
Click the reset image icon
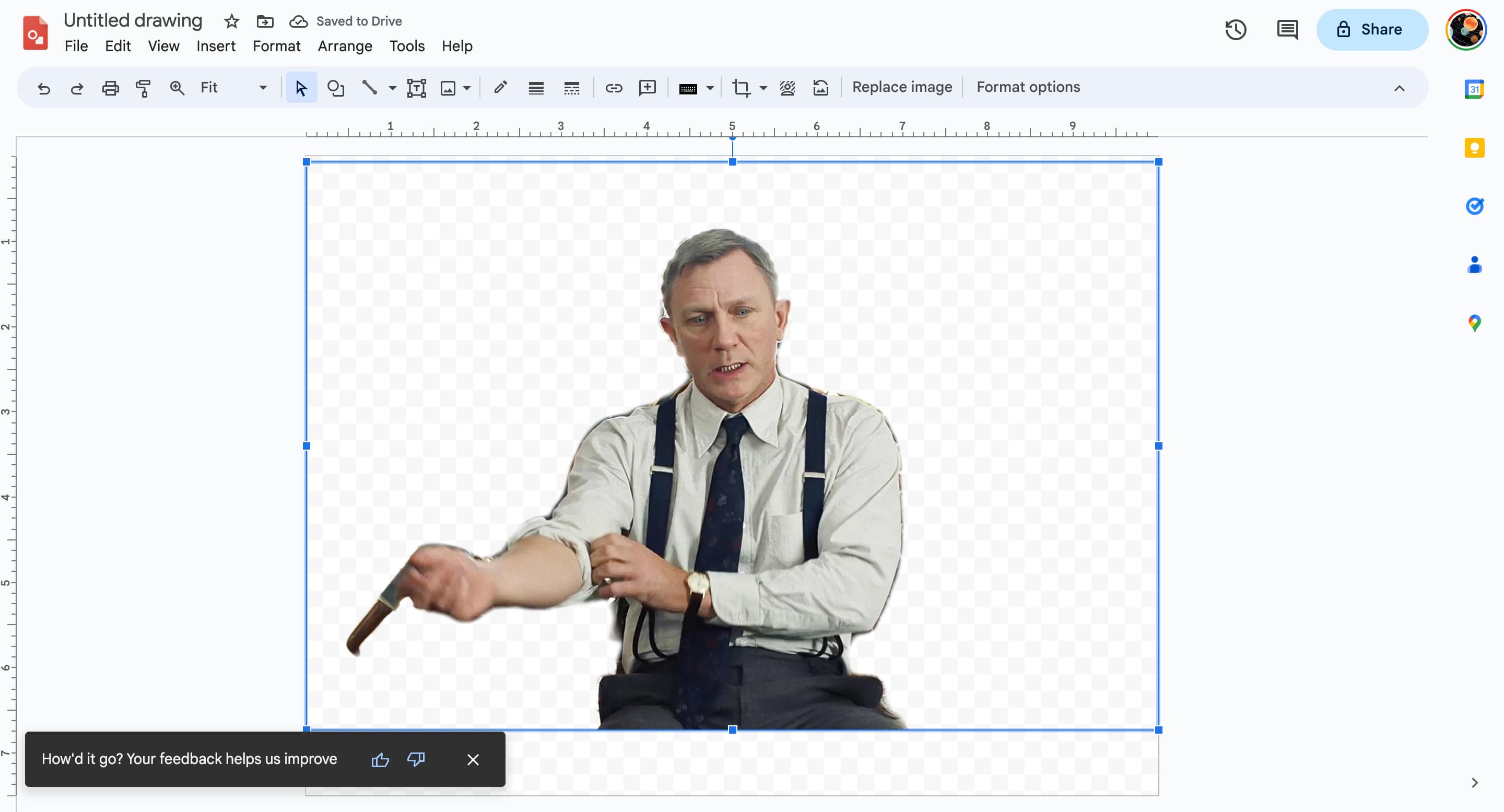[x=820, y=88]
